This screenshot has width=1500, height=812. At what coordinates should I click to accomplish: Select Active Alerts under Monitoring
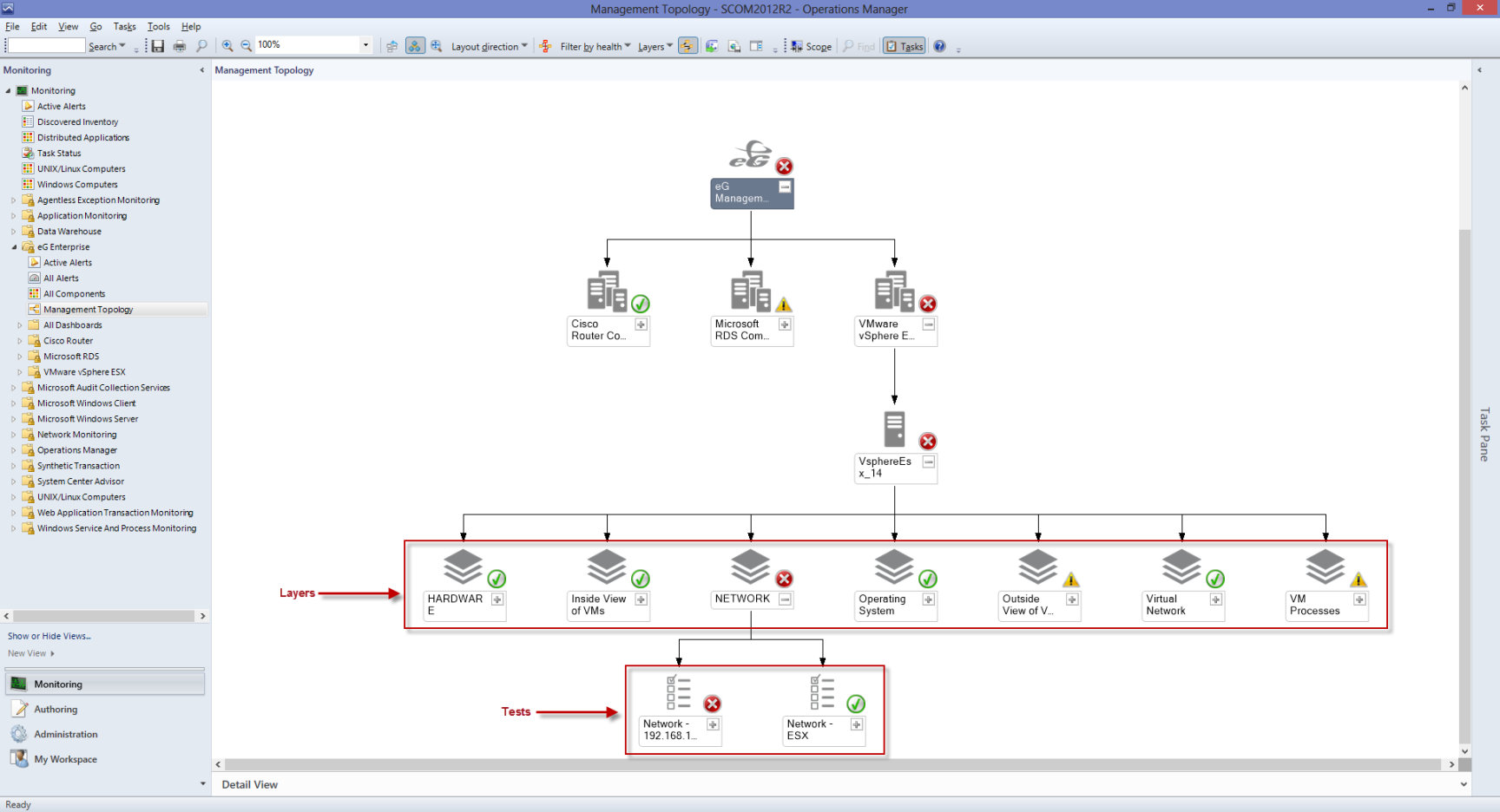click(61, 107)
